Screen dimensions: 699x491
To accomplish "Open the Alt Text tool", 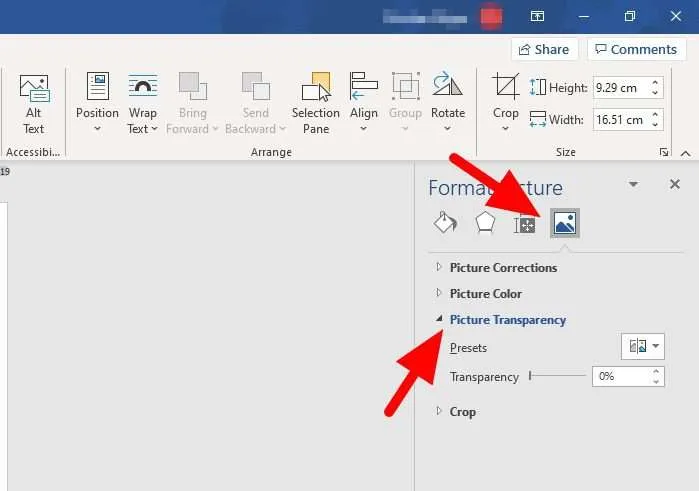I will pos(34,104).
